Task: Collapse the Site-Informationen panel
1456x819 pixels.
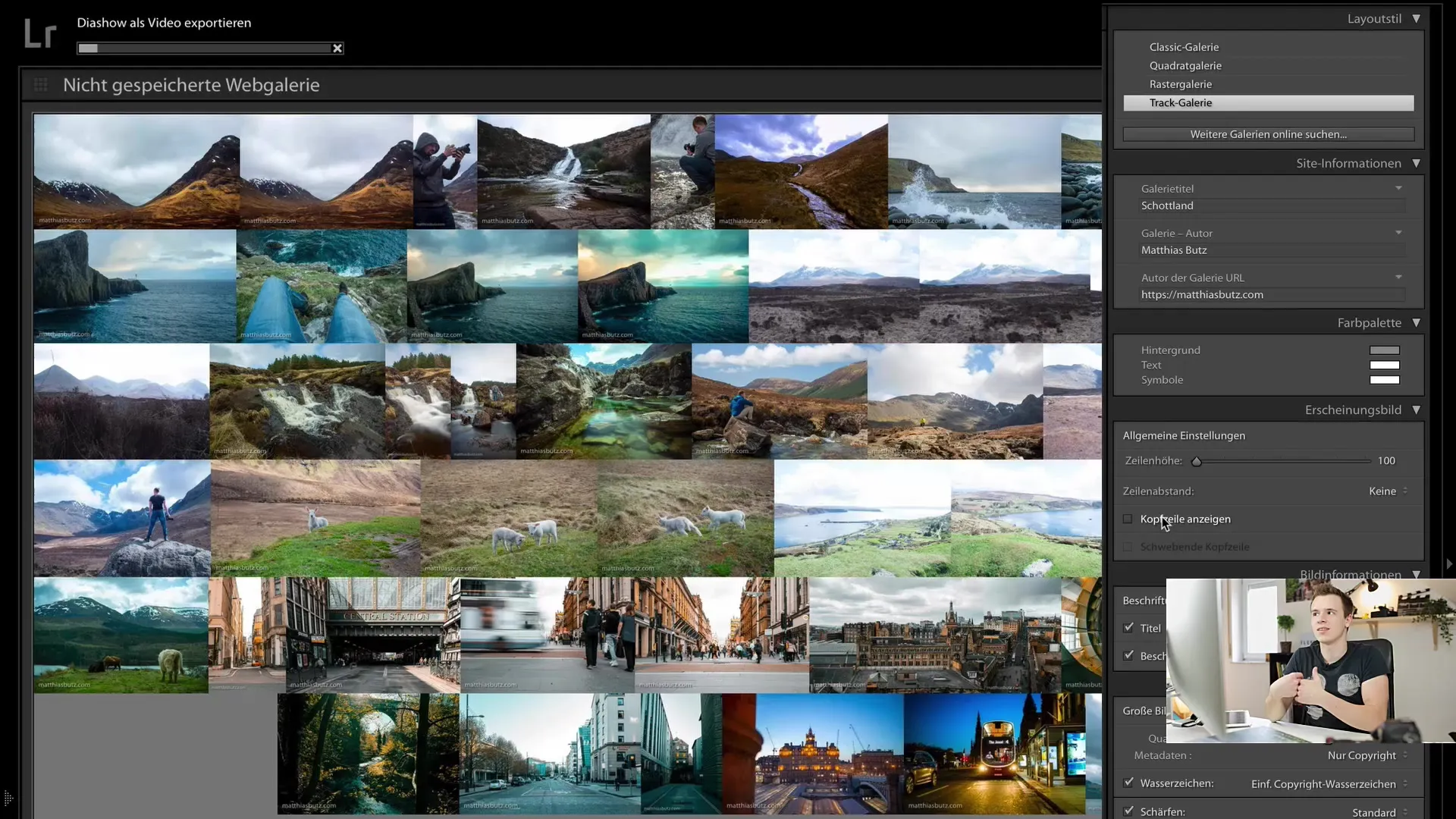Action: pos(1416,163)
